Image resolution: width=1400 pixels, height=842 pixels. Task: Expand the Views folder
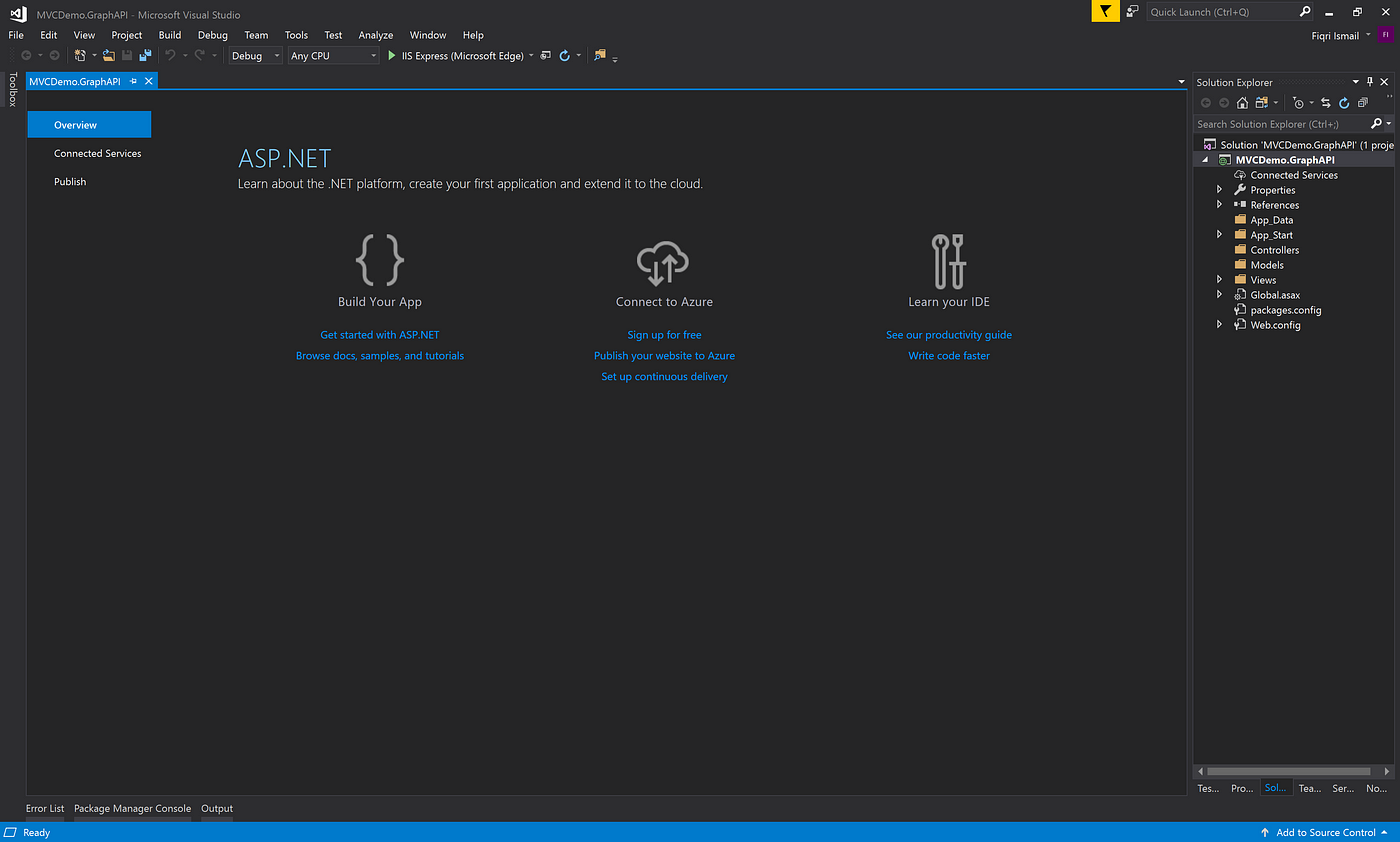1220,279
